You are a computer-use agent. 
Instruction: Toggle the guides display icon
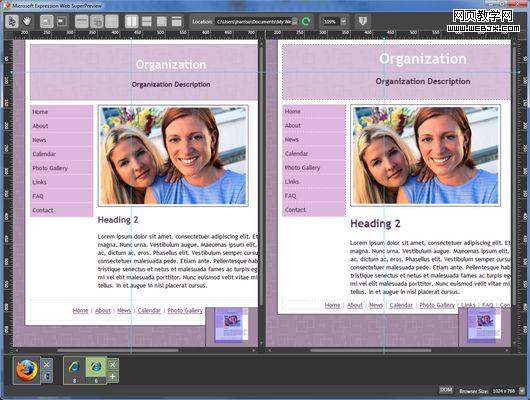(x=97, y=22)
